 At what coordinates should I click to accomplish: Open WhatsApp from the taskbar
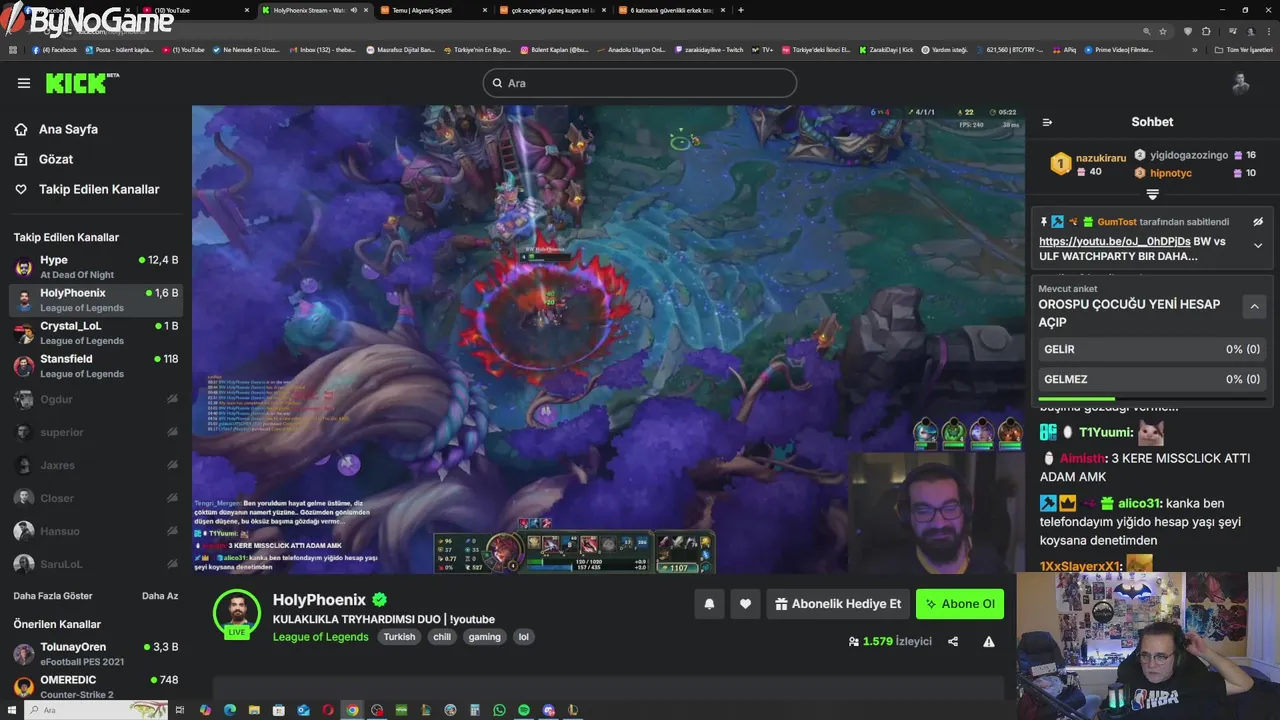[499, 710]
